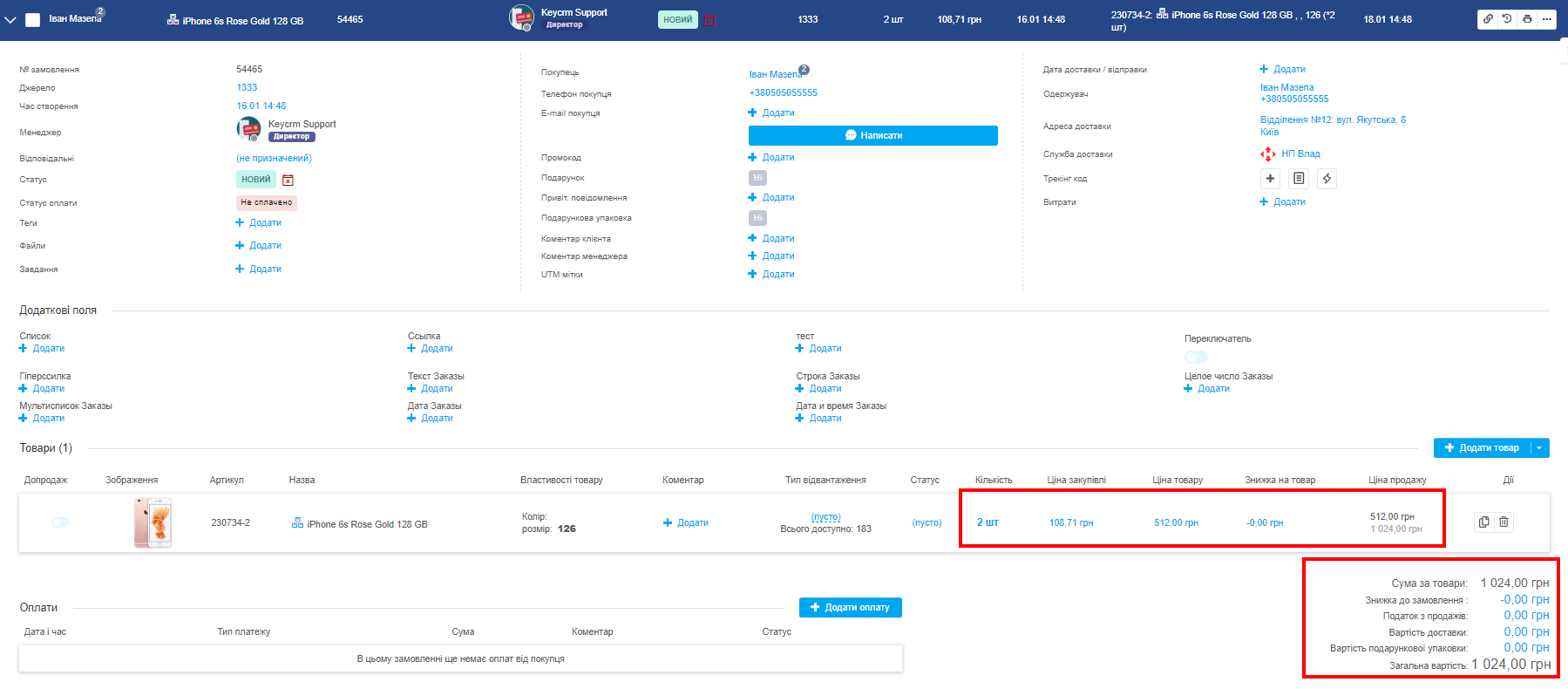Copy order link via chain icon
Viewport: 1568px width, 689px height.
click(x=1488, y=19)
